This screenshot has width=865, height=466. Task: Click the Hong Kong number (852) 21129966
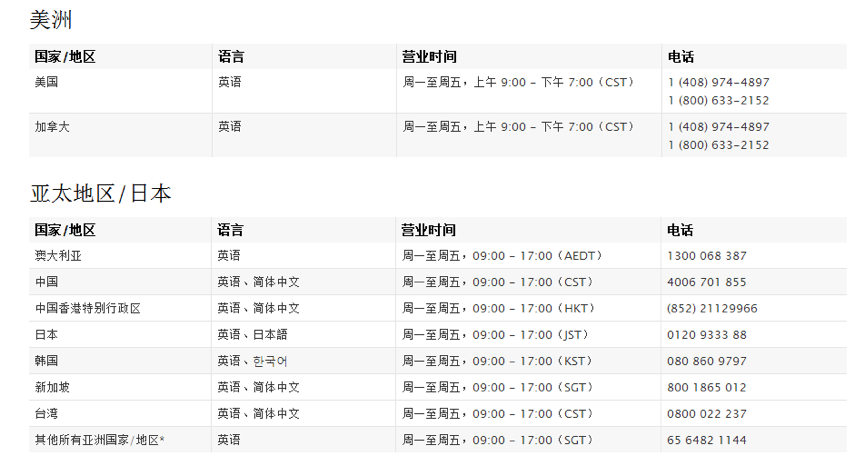pos(712,308)
